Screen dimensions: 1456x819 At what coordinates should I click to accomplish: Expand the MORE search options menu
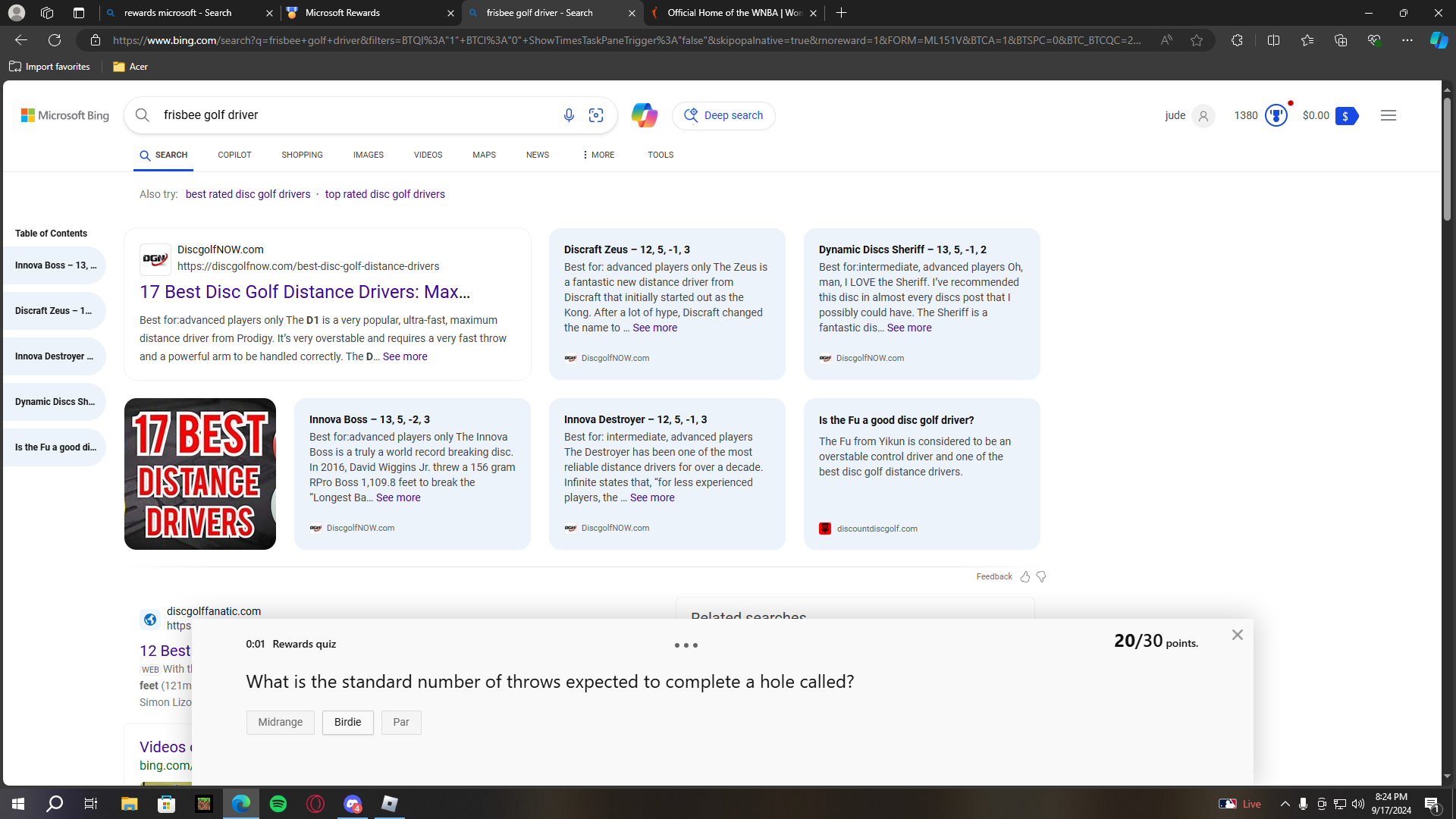point(598,155)
